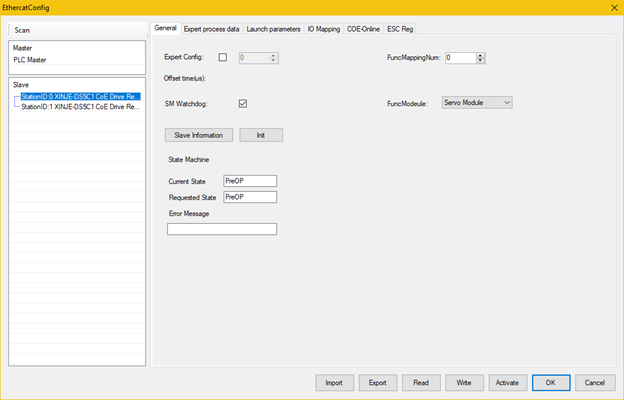Click the Slave Information button
The height and width of the screenshot is (400, 624).
pyautogui.click(x=200, y=134)
